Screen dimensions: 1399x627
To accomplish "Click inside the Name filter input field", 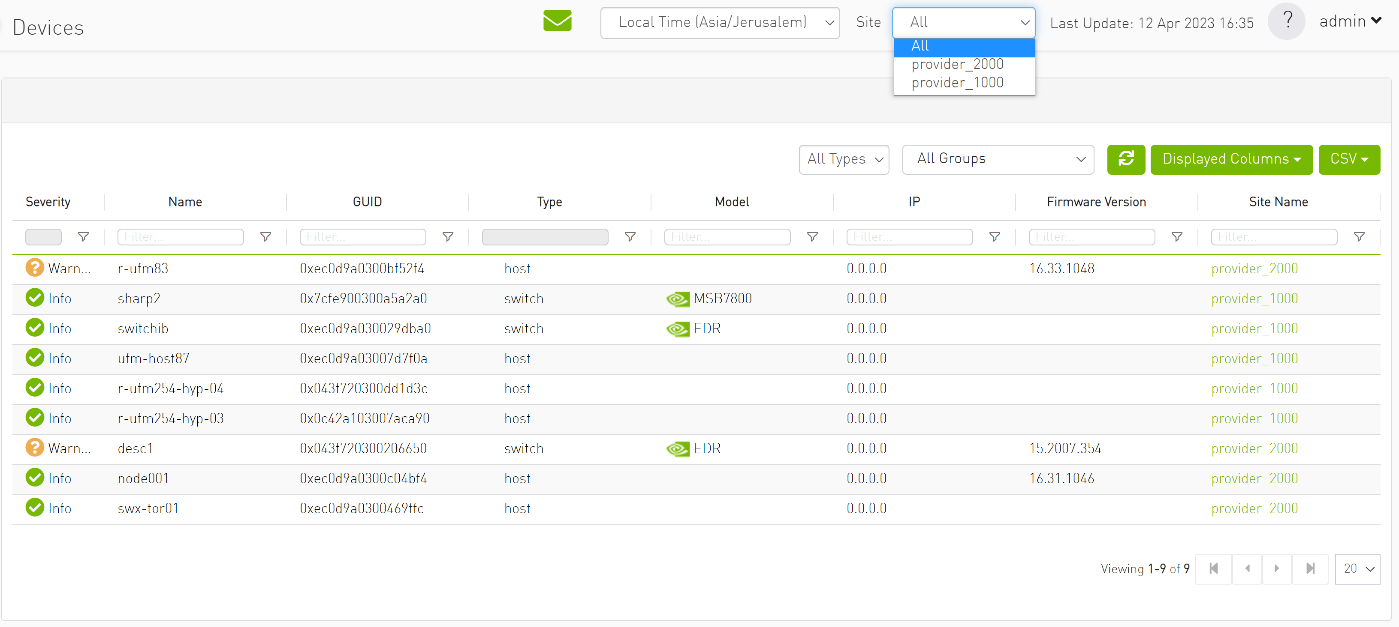I will pyautogui.click(x=180, y=237).
